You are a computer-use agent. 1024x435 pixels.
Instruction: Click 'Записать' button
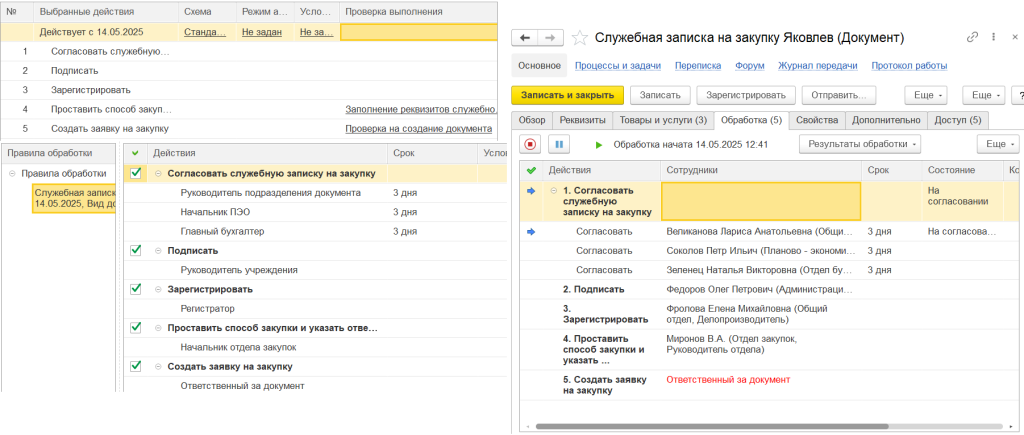point(660,95)
